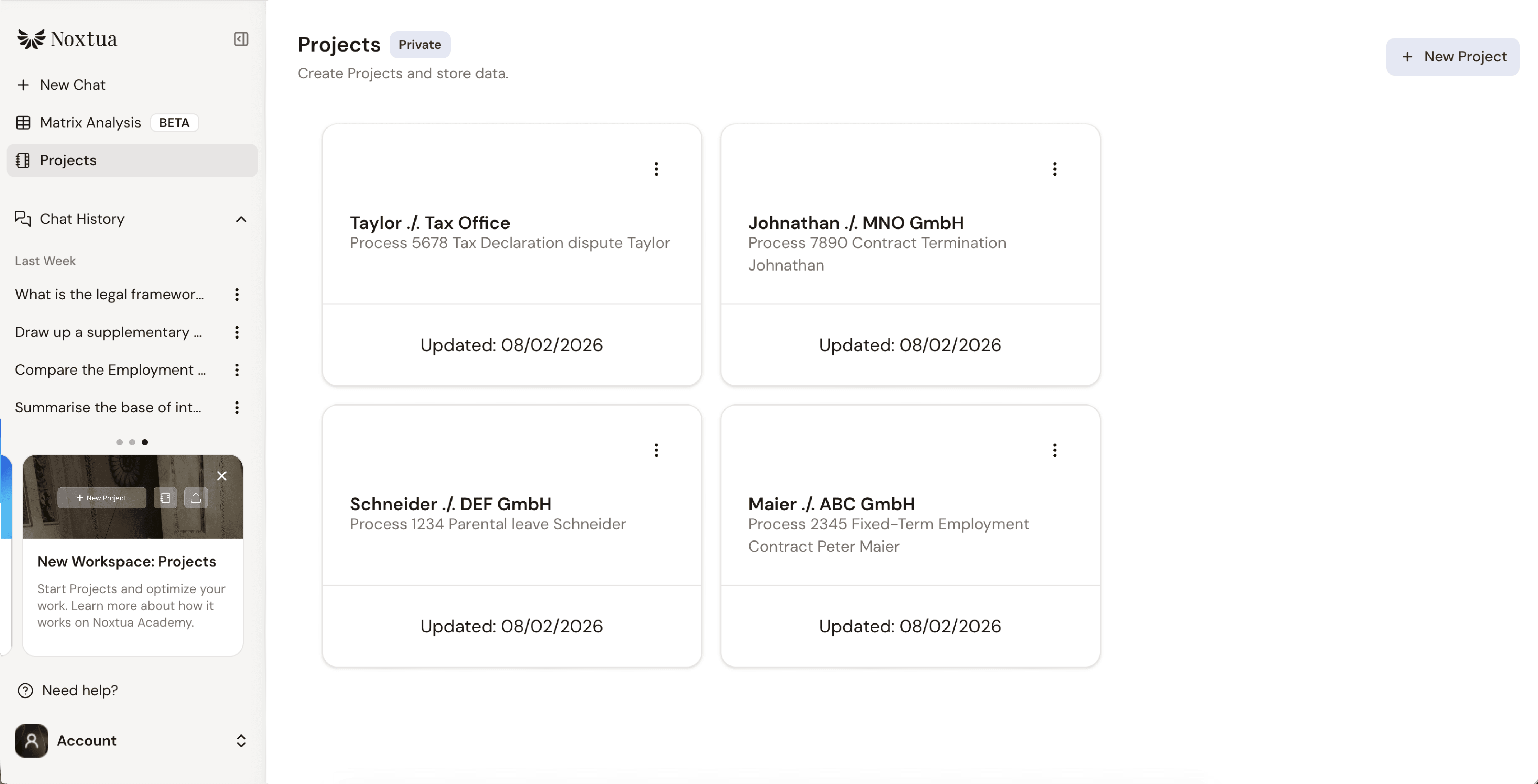This screenshot has width=1538, height=784.
Task: Click 'Last Week' chat history label
Action: pos(45,261)
